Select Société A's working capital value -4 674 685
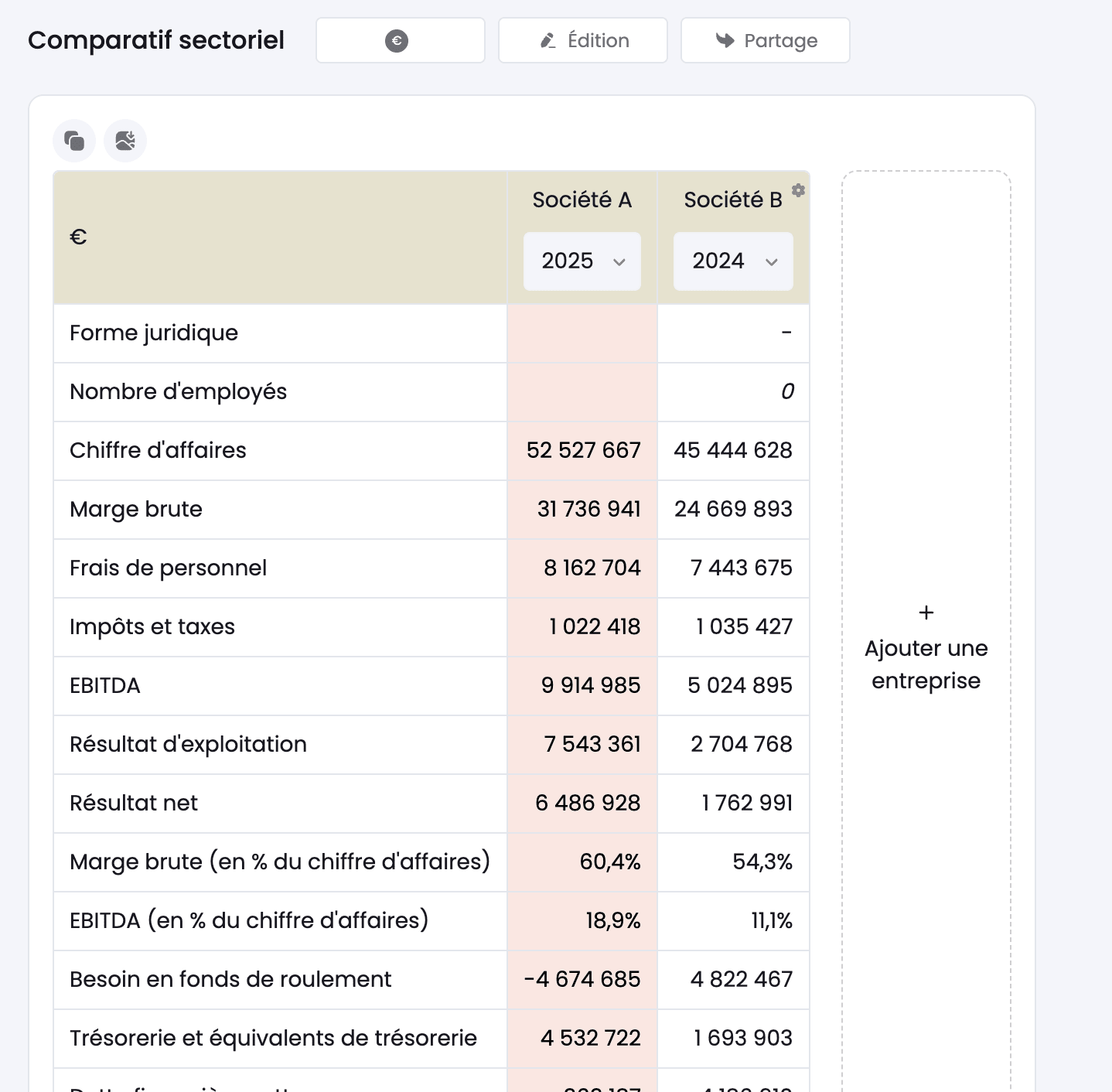Screen dimensions: 1112x1092 582,979
